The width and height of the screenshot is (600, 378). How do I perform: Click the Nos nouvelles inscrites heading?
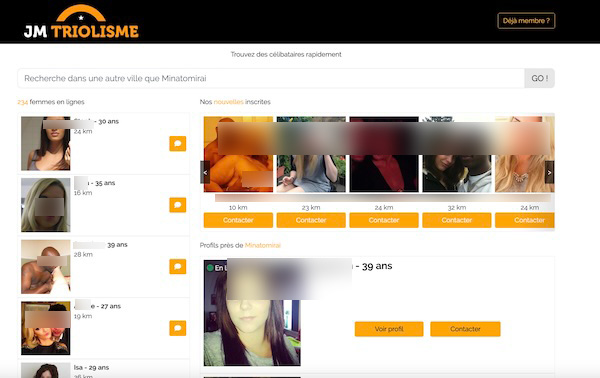(x=235, y=102)
